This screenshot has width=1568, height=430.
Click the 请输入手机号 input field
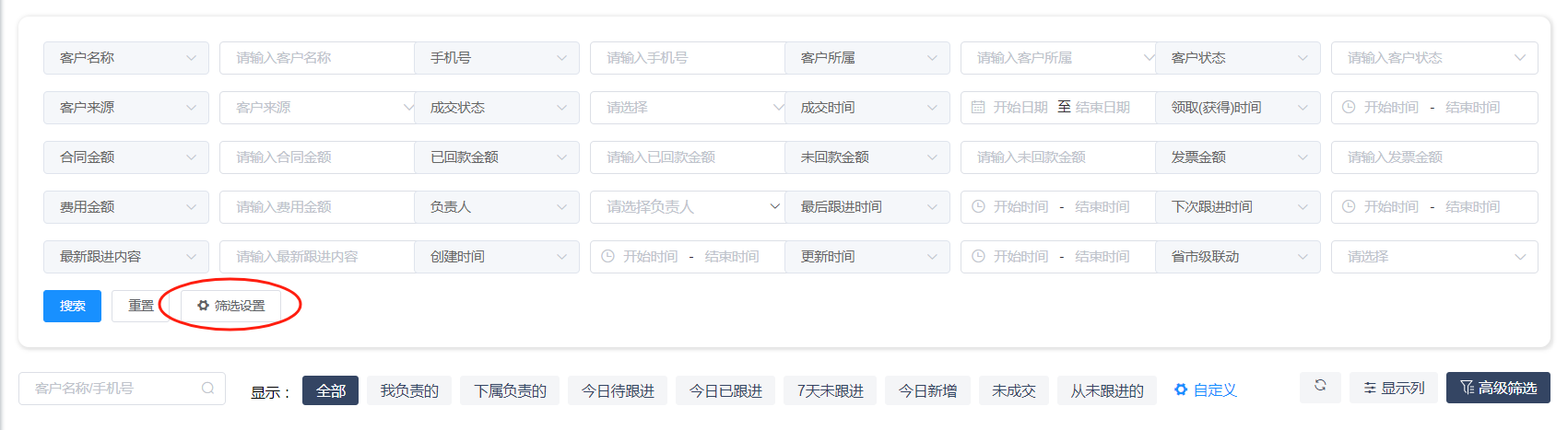pos(687,58)
